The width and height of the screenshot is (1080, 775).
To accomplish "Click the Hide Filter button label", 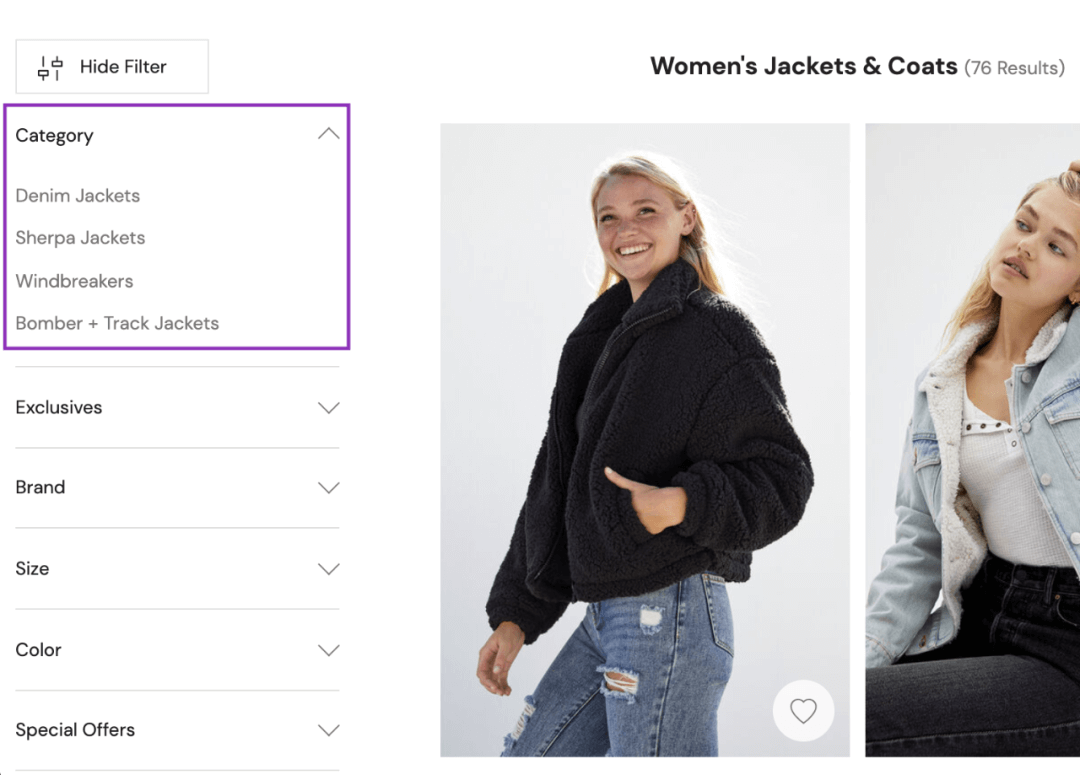I will [x=123, y=67].
